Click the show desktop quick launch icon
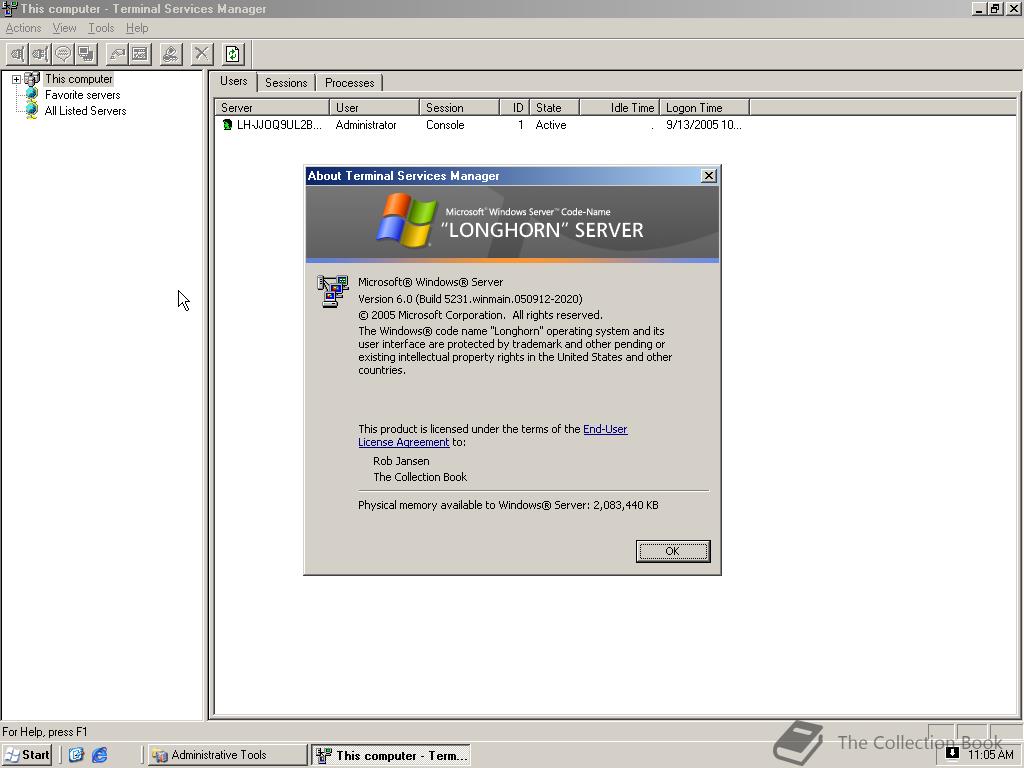Screen dimensions: 1024x768 pos(76,755)
